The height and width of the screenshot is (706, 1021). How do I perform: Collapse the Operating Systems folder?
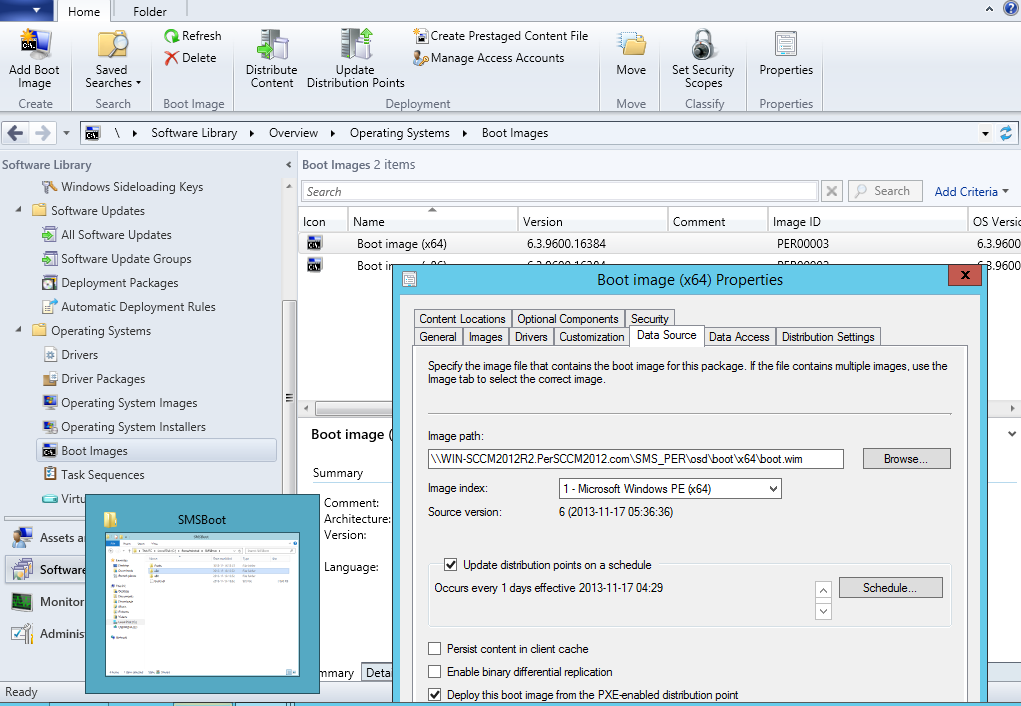[x=18, y=330]
